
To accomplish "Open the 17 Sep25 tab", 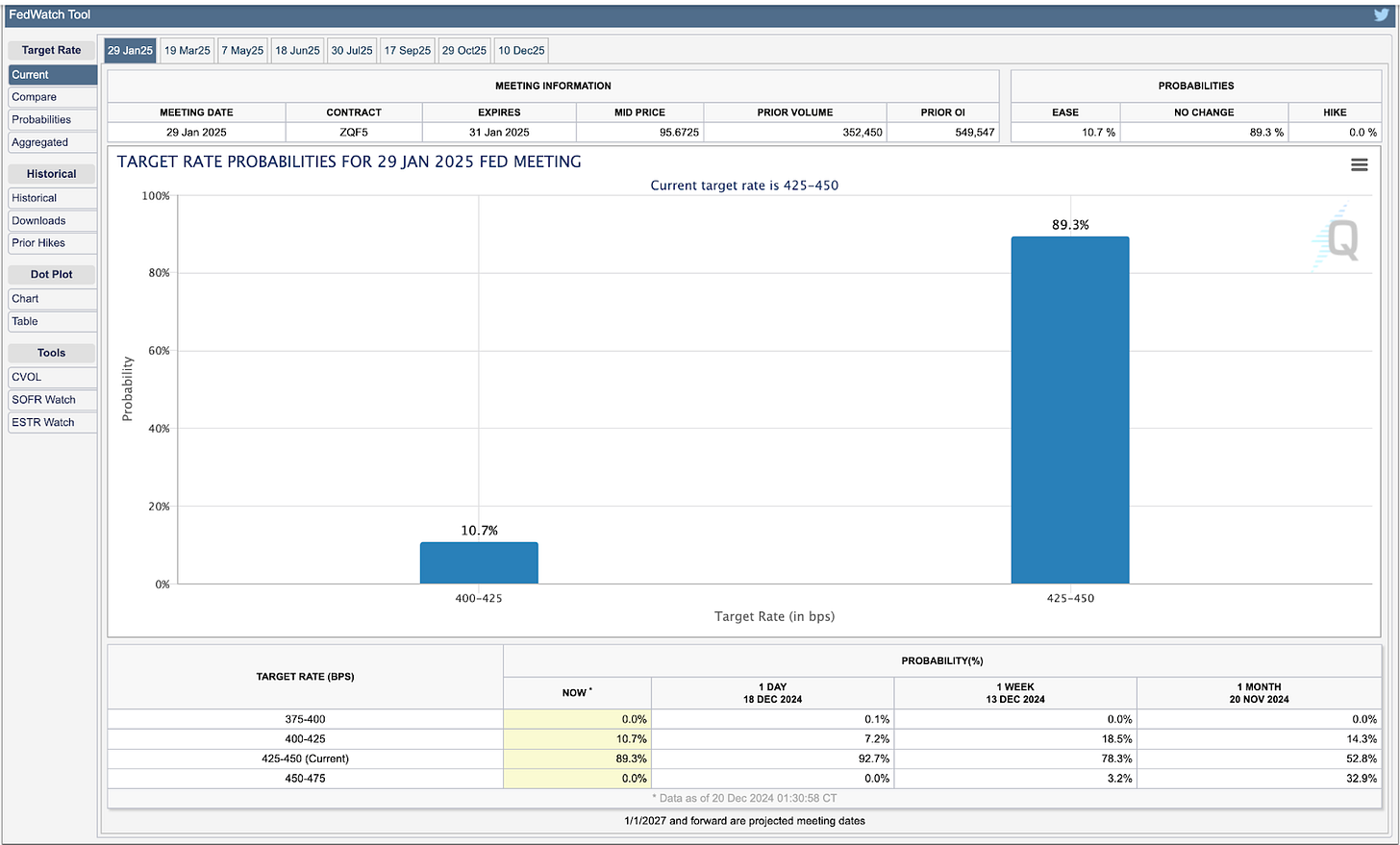I will 408,51.
